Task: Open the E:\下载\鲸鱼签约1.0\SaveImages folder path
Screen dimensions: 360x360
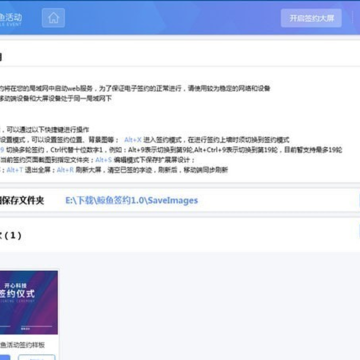Action: click(x=132, y=200)
